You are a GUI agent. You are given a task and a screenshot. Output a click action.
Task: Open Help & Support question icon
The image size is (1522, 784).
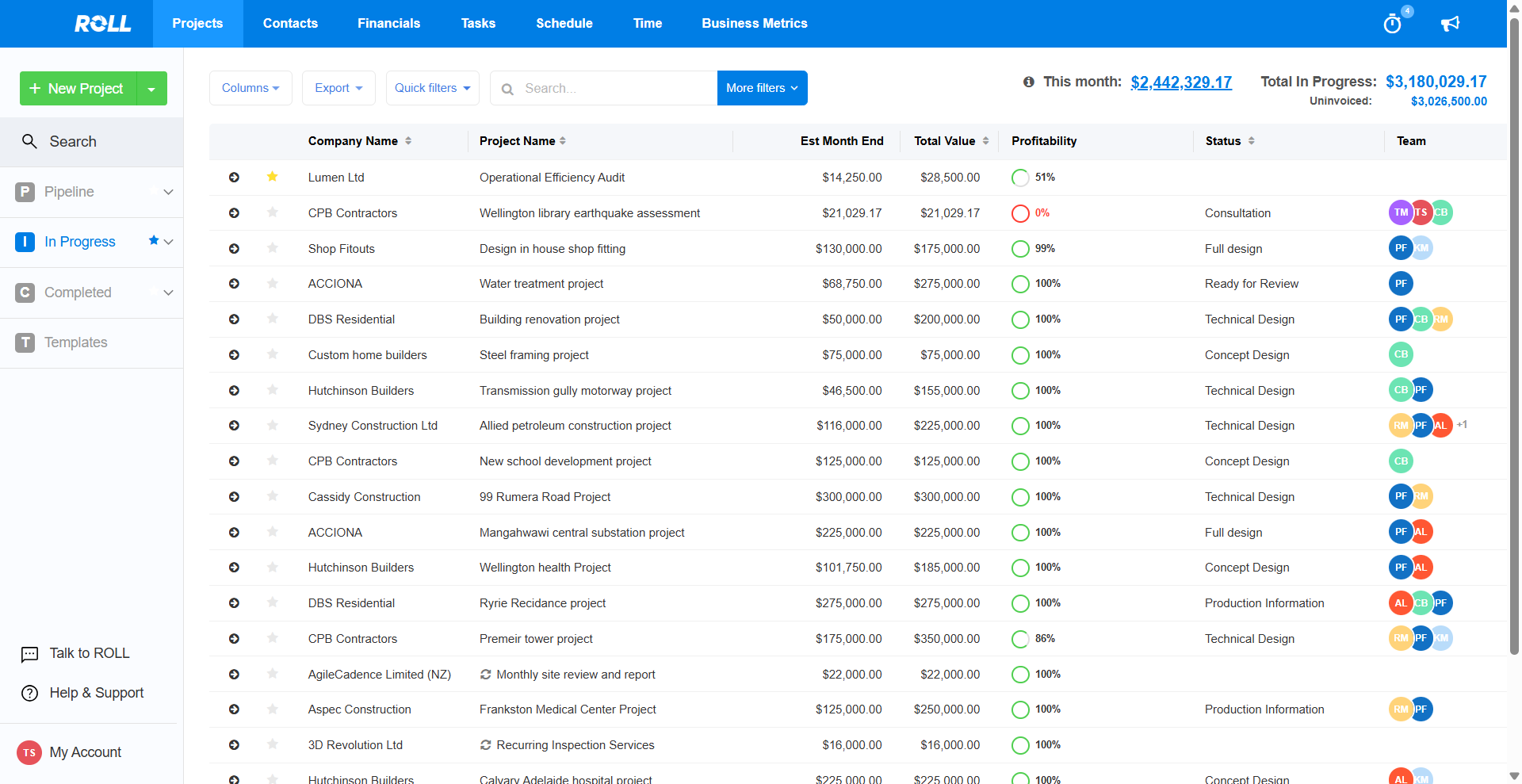(29, 694)
